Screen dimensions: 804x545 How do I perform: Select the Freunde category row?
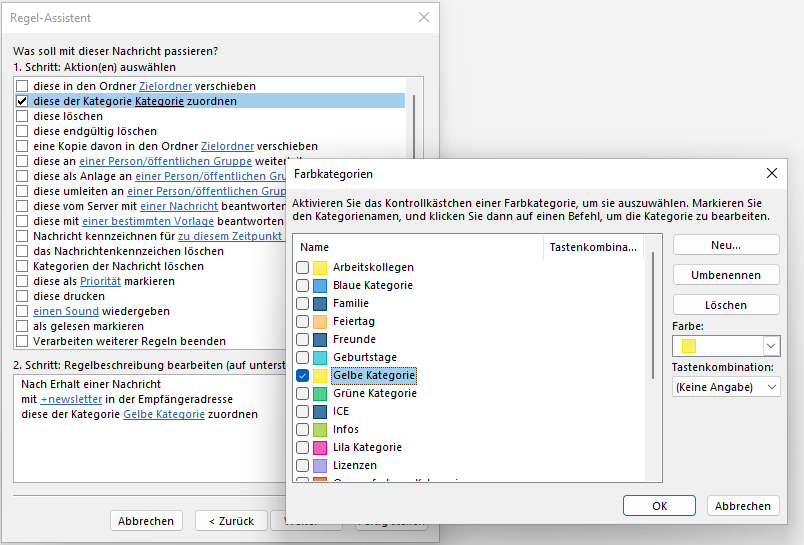[354, 340]
